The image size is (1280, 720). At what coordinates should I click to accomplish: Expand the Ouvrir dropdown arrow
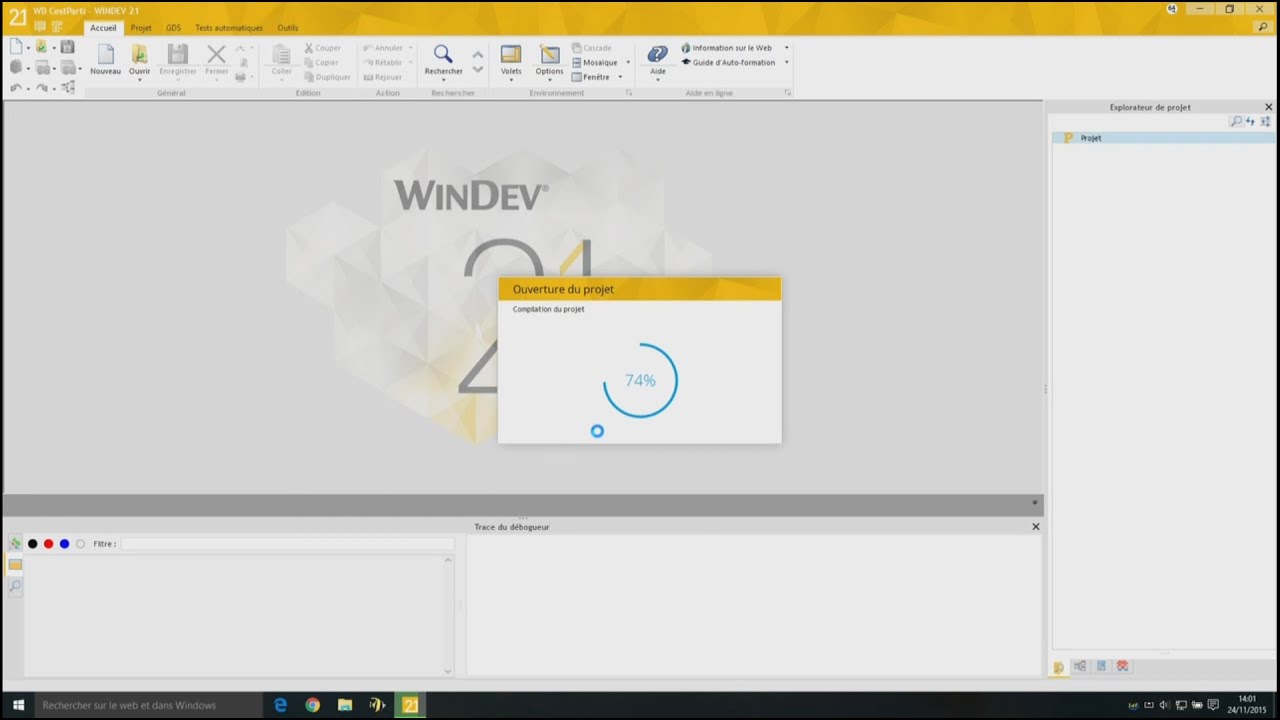[x=139, y=80]
